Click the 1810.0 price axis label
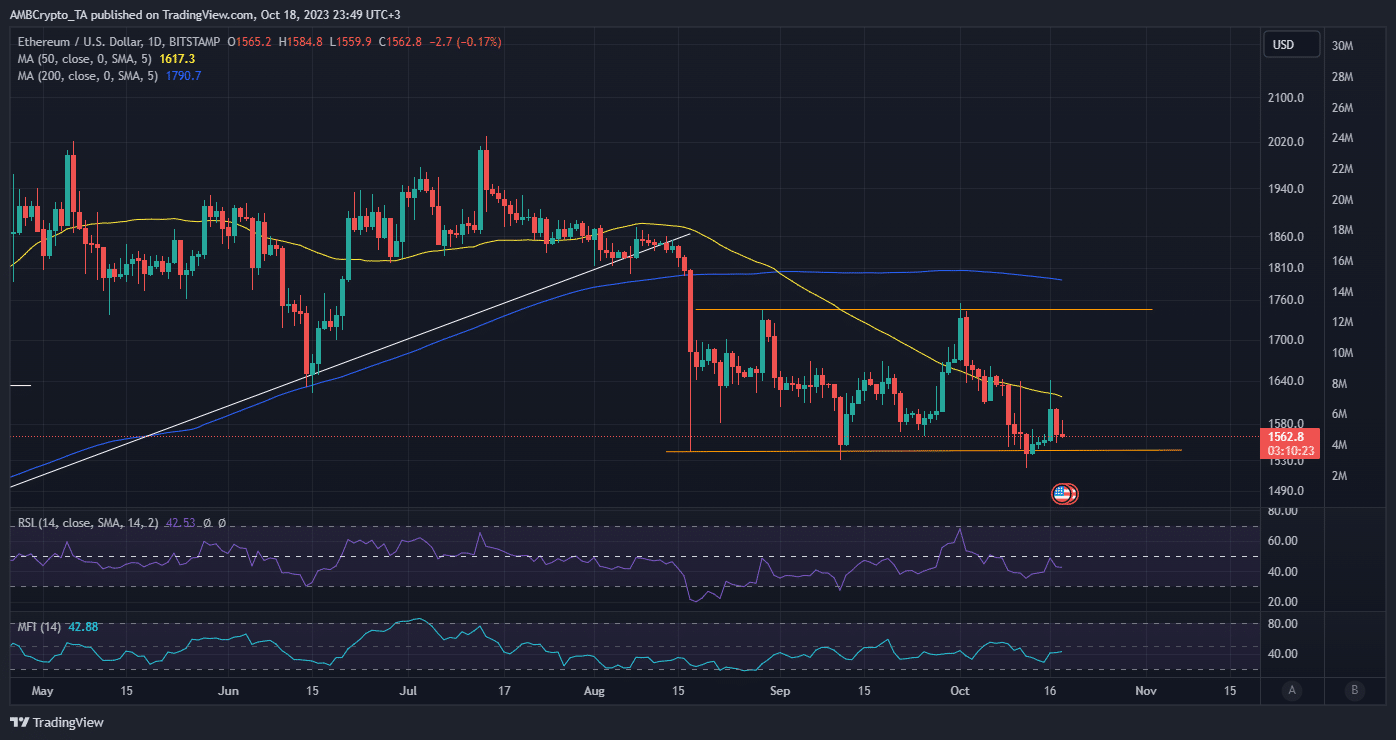Image resolution: width=1396 pixels, height=740 pixels. point(1284,268)
